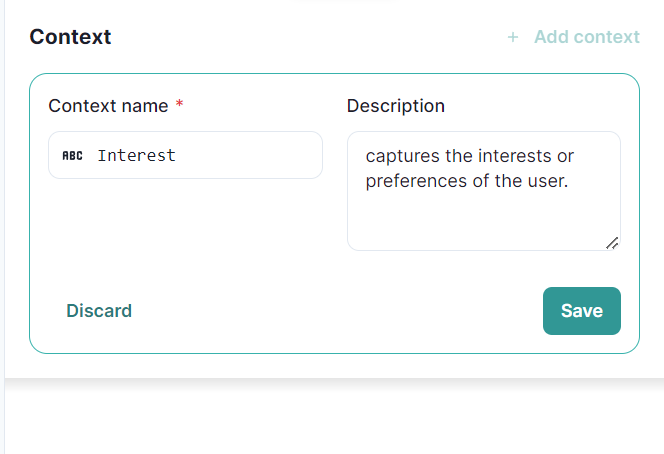Click the text 'preferences of the user.'
The height and width of the screenshot is (454, 664).
tap(467, 181)
